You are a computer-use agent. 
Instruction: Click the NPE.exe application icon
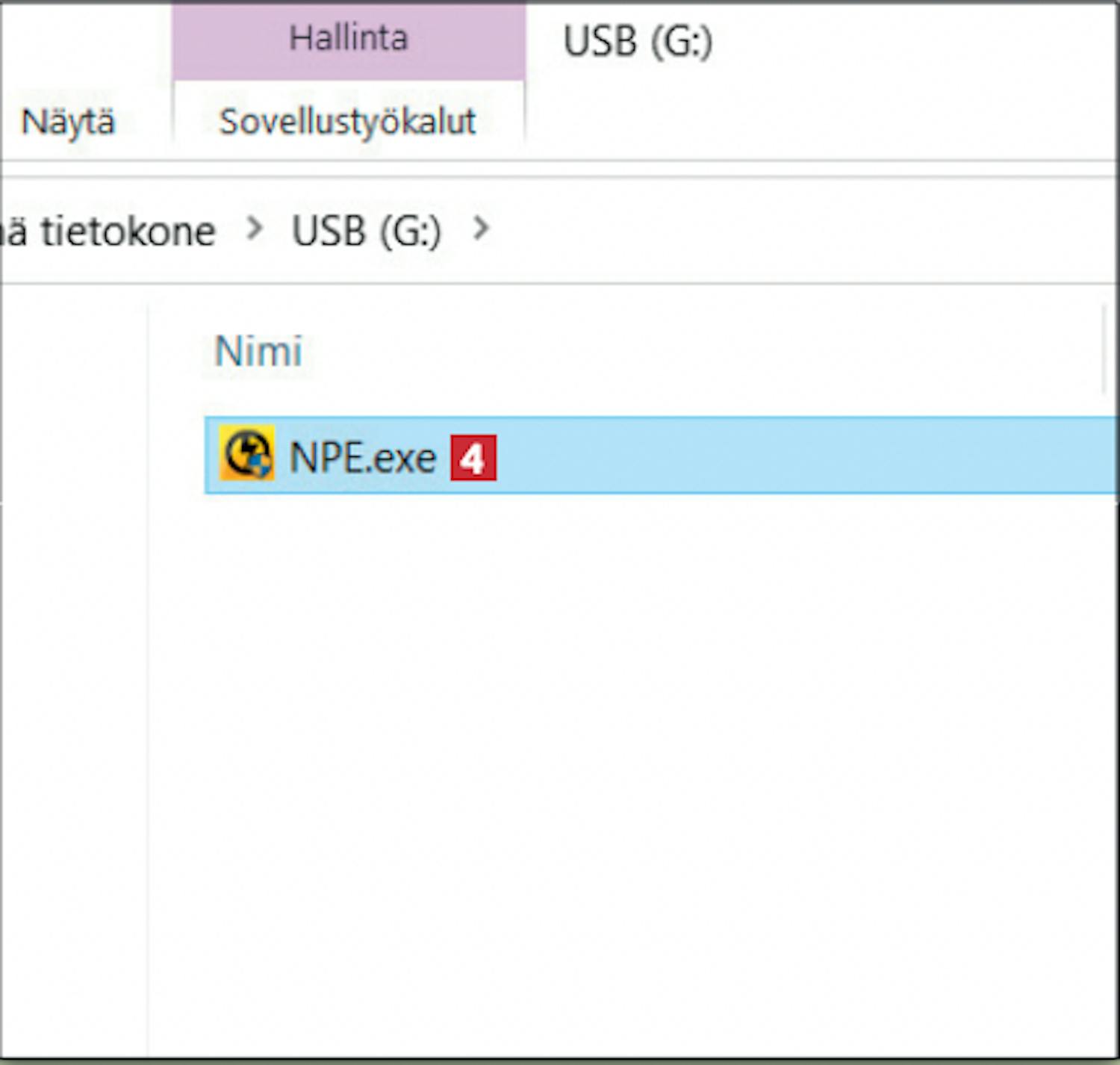coord(246,454)
